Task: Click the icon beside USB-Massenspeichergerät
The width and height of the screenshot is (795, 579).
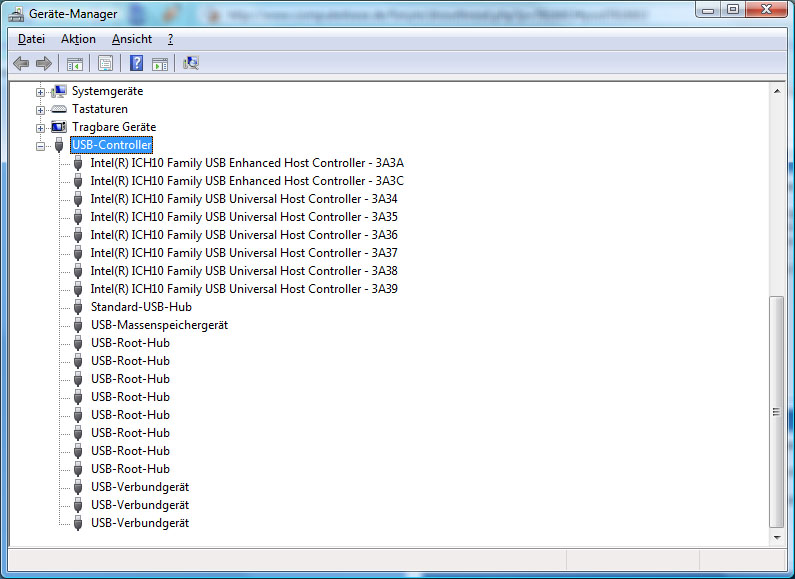Action: [78, 325]
